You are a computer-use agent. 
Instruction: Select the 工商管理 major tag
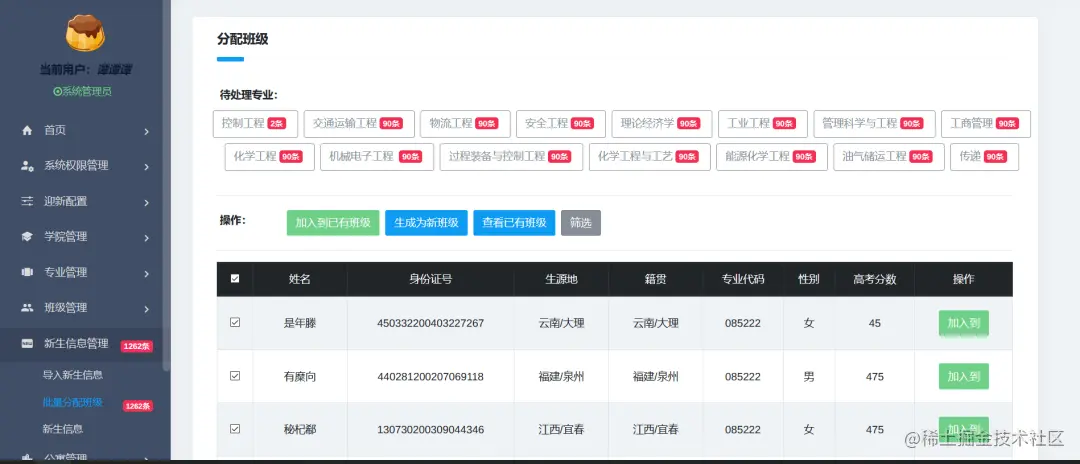986,124
